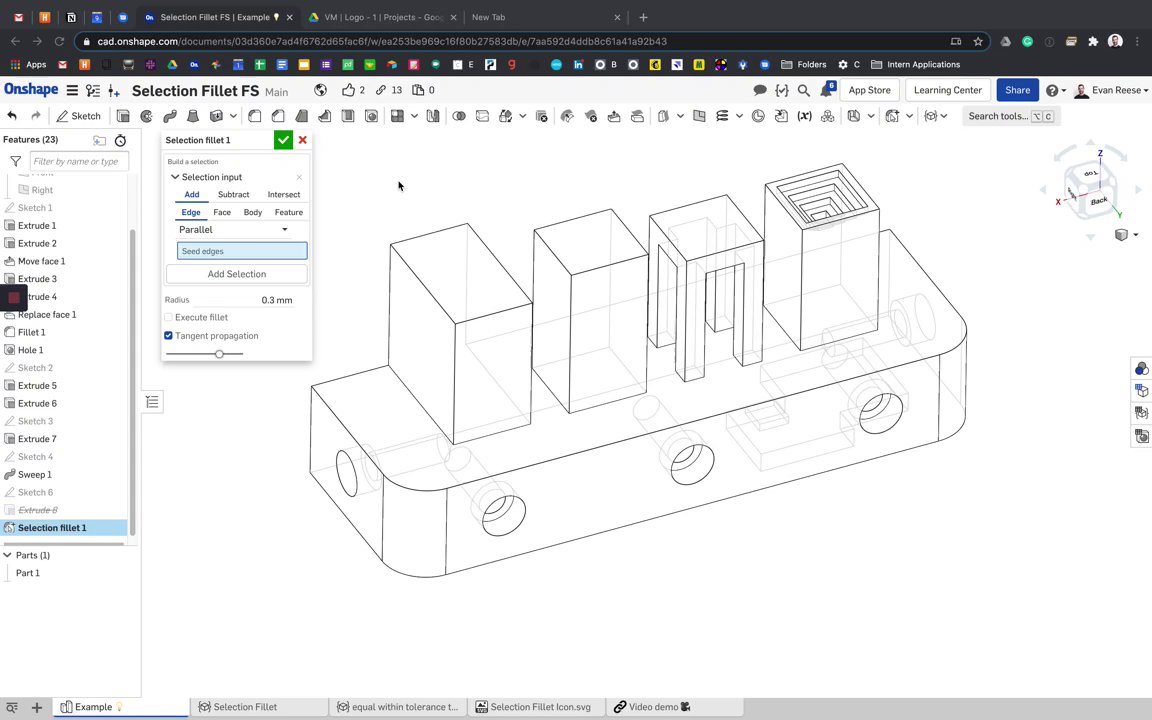Click the Sweep tool icon

(170, 116)
